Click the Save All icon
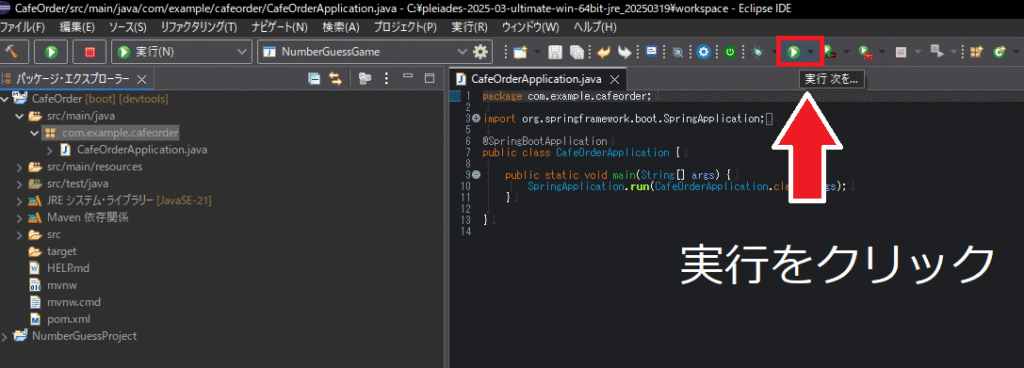This screenshot has height=368, width=1024. coord(577,52)
